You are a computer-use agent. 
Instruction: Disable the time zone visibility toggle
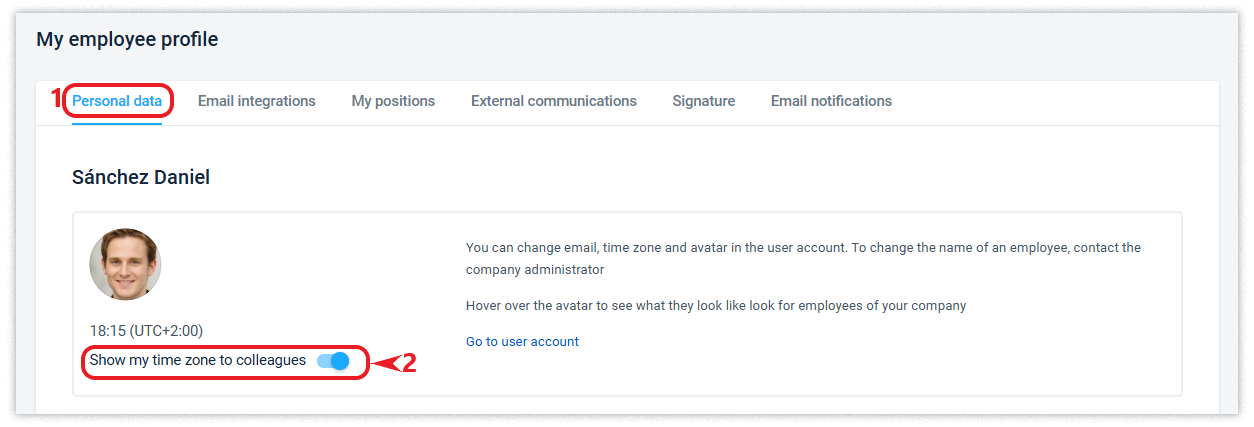333,361
